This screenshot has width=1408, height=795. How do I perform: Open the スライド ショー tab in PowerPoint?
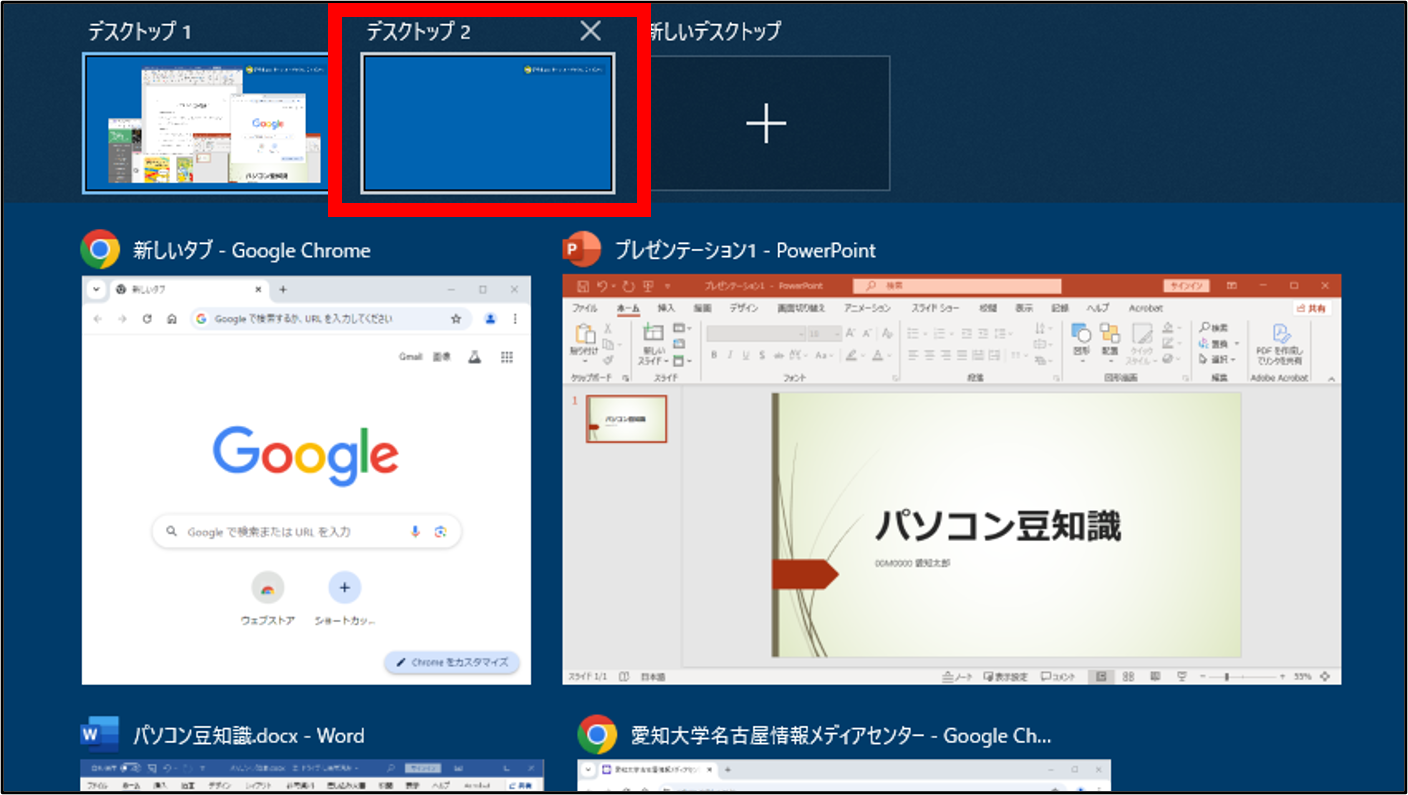click(x=935, y=308)
